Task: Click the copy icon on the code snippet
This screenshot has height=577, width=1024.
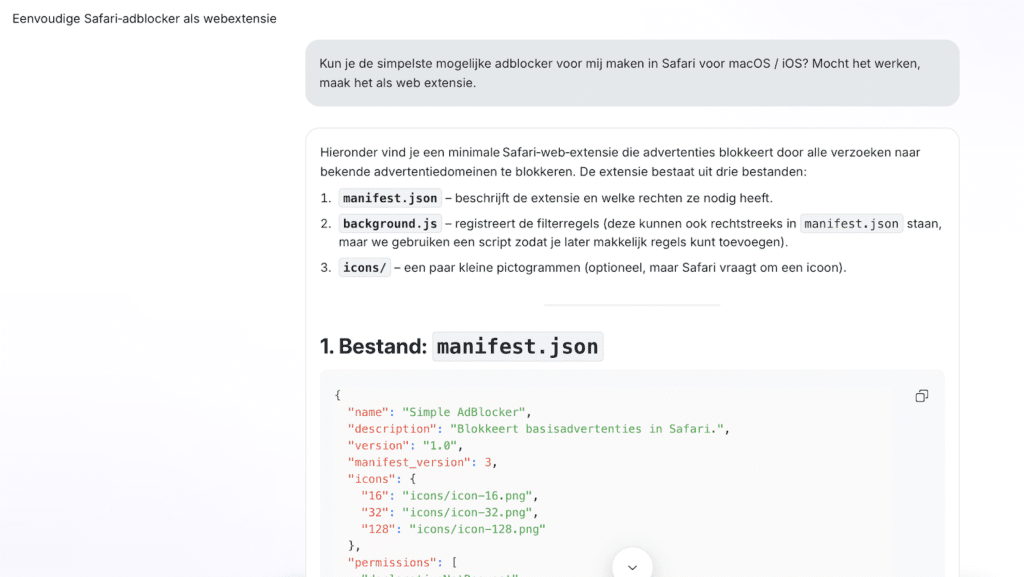Action: 921,396
